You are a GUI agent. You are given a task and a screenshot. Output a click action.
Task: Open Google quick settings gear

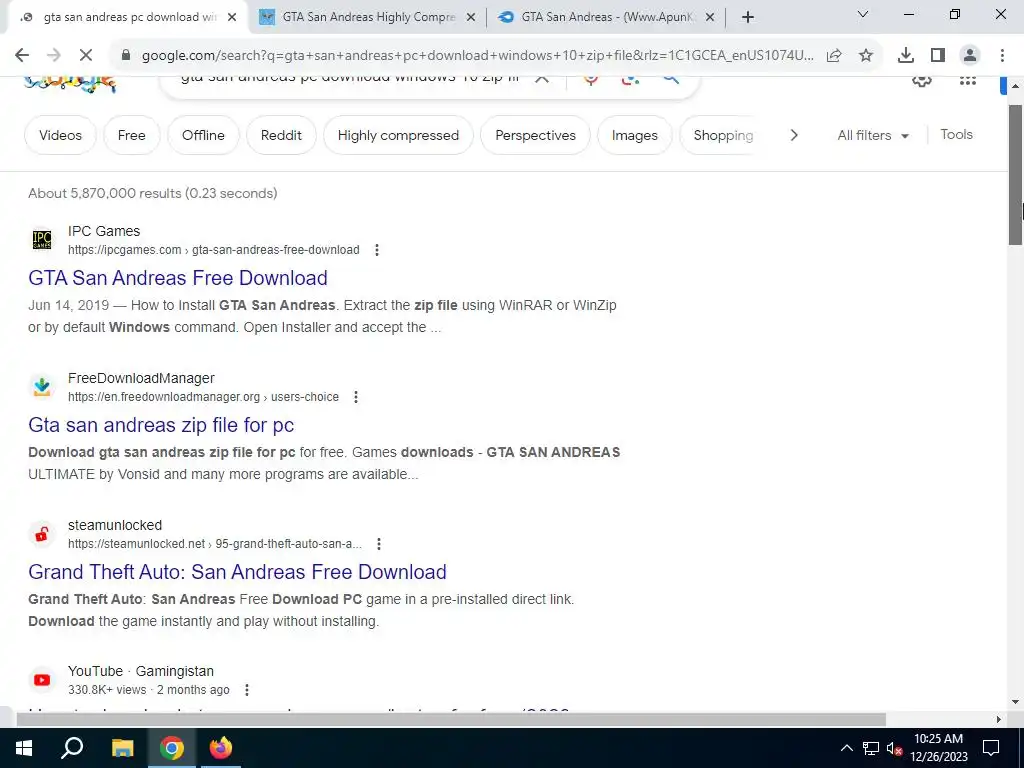click(x=921, y=80)
